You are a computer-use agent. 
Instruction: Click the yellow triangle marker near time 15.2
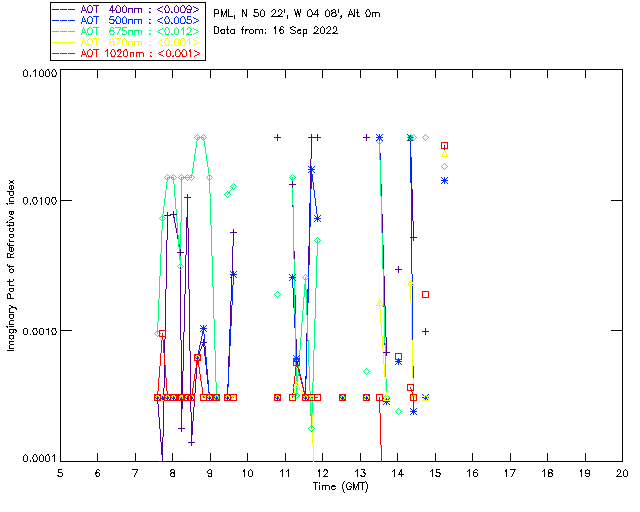pos(444,154)
